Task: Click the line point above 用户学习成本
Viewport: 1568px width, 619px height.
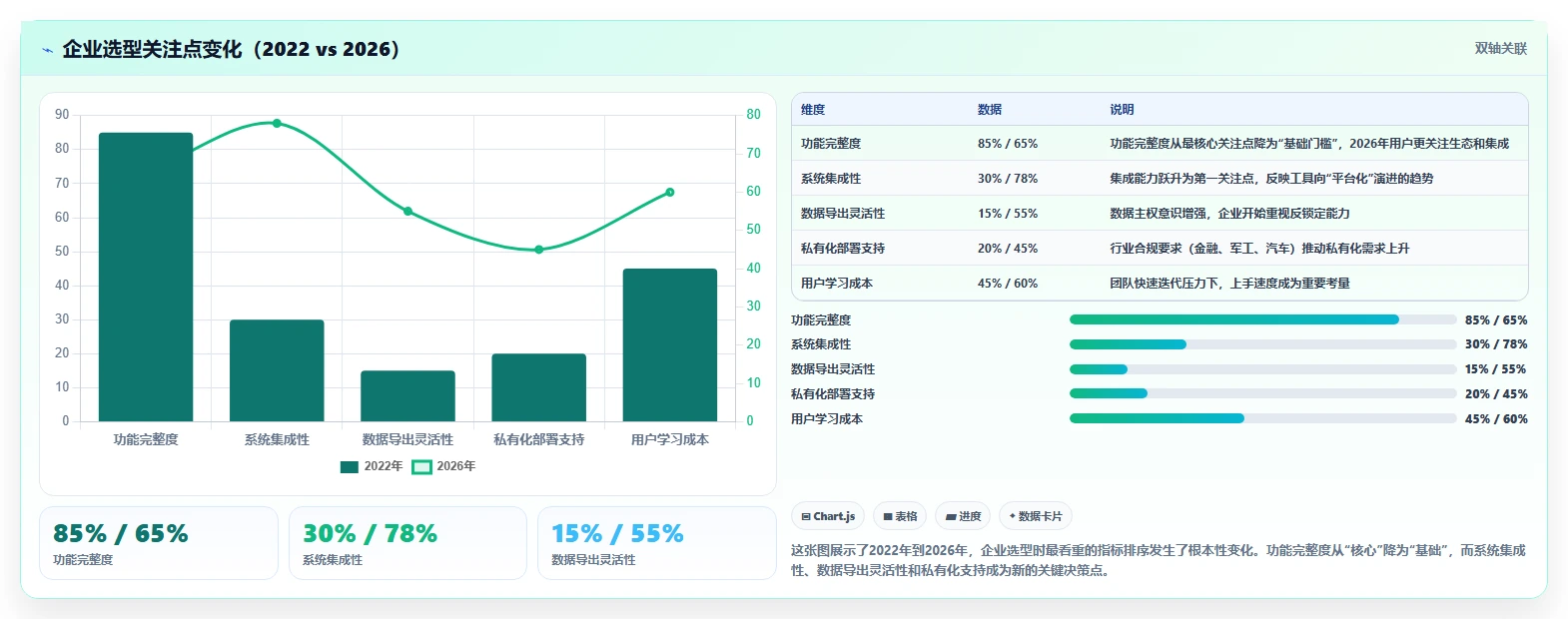Action: coord(669,193)
